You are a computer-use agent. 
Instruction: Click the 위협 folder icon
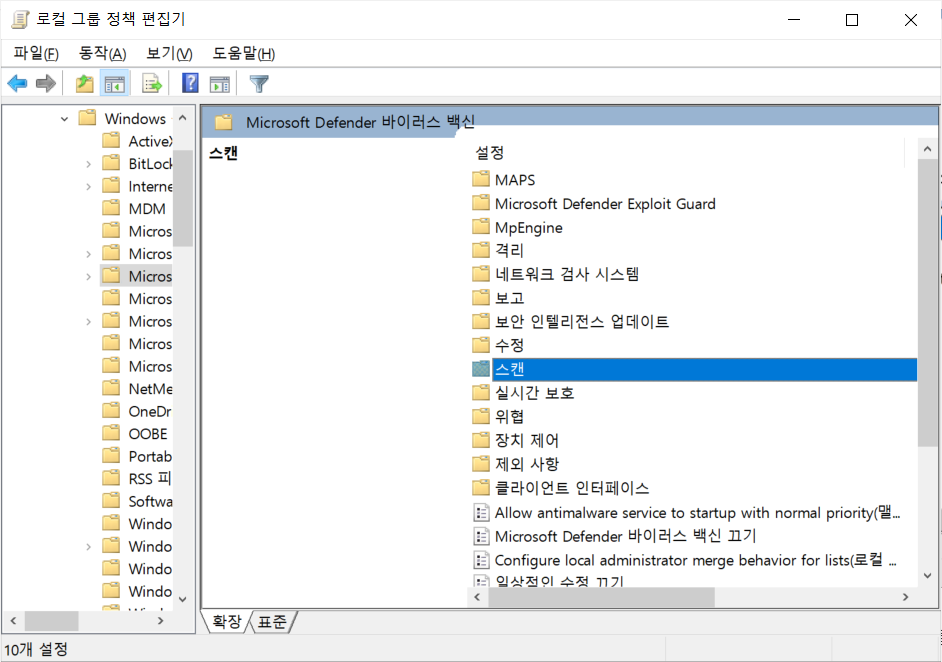click(481, 416)
